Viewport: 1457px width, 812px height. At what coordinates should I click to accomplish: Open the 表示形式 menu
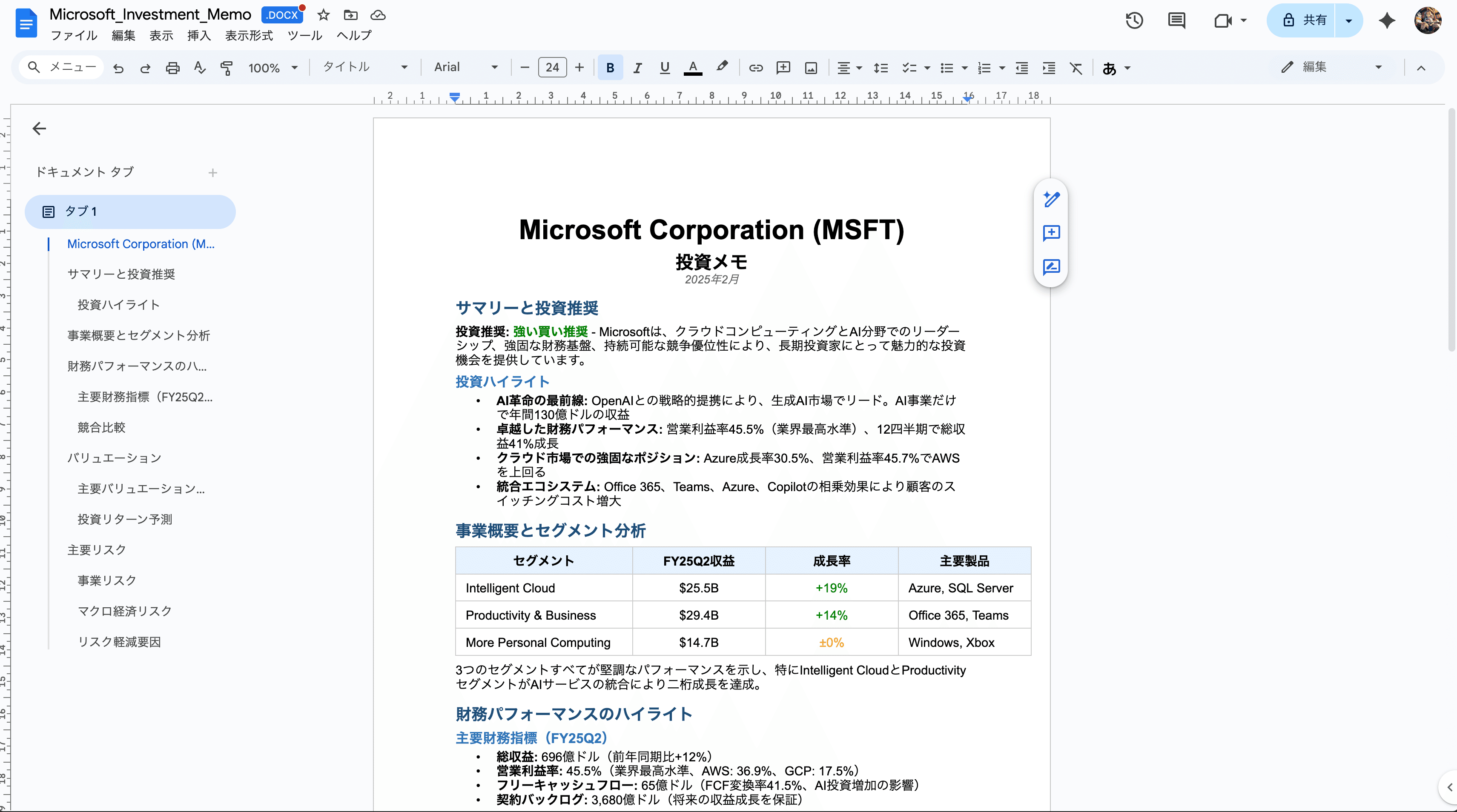coord(249,36)
